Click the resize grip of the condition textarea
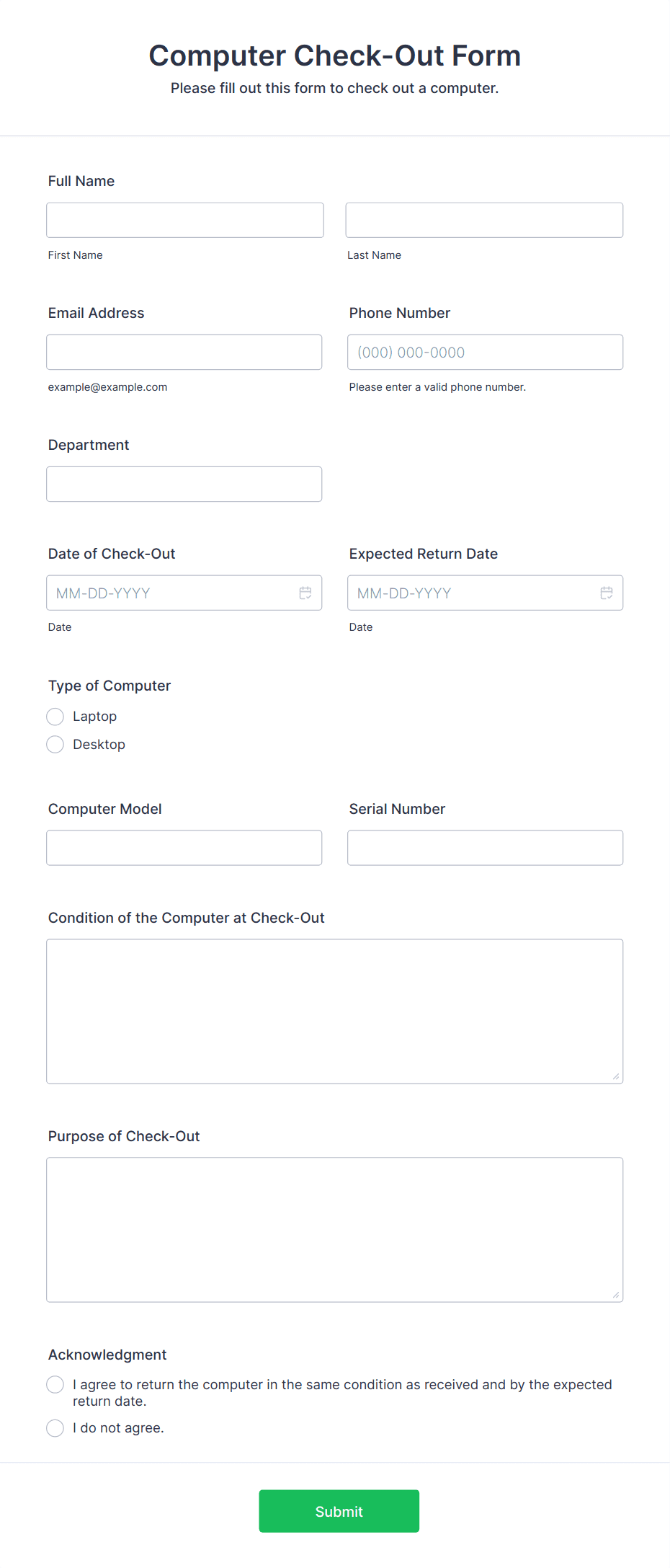Screen dimensions: 670x1568 pos(617,1076)
